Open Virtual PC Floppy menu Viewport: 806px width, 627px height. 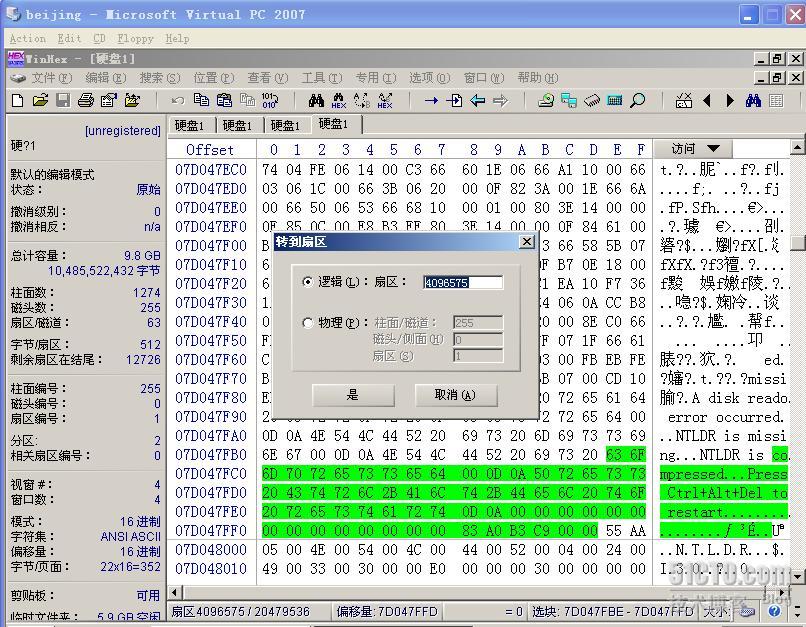pos(135,39)
